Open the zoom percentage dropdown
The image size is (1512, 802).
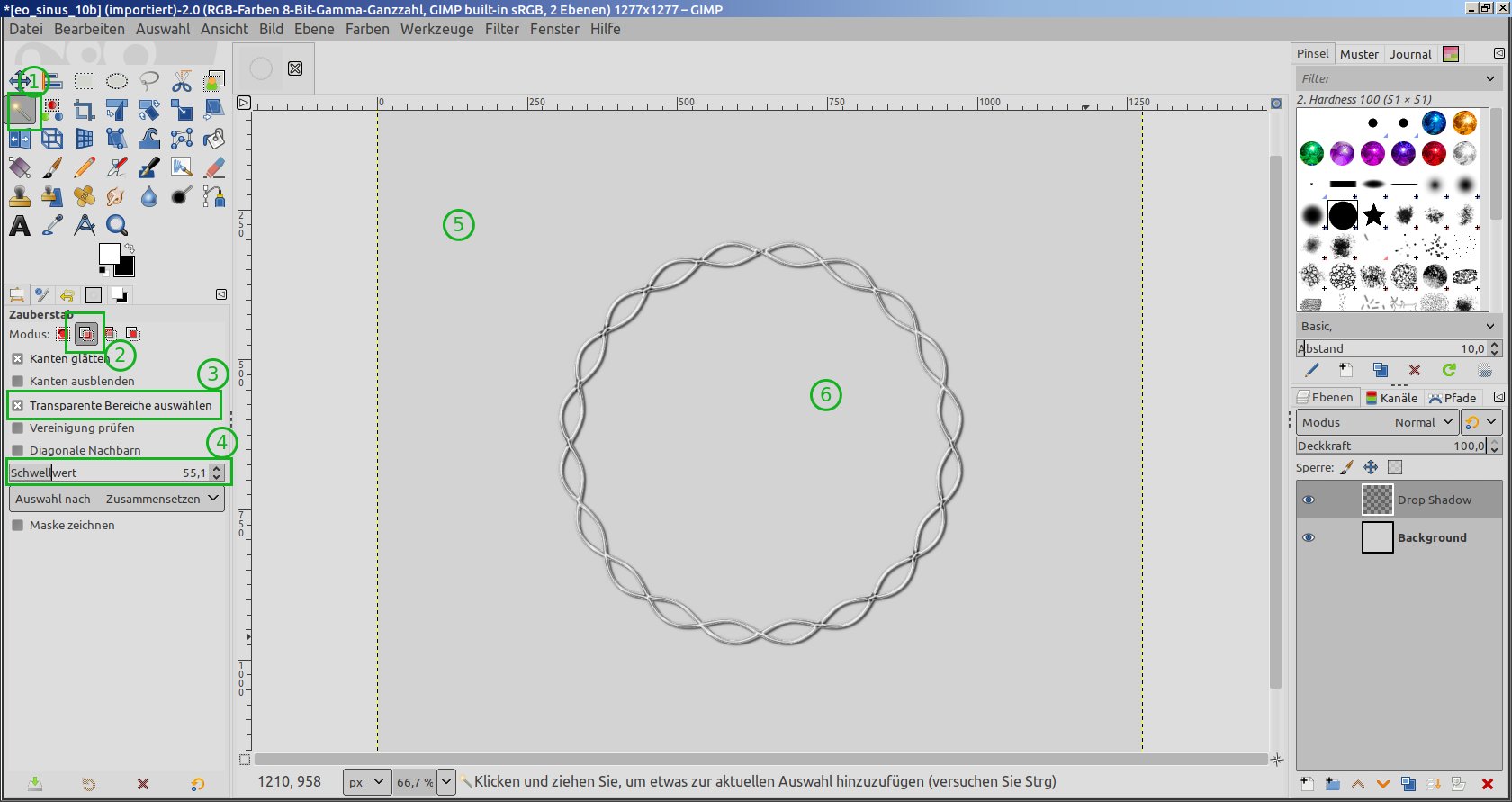[446, 781]
